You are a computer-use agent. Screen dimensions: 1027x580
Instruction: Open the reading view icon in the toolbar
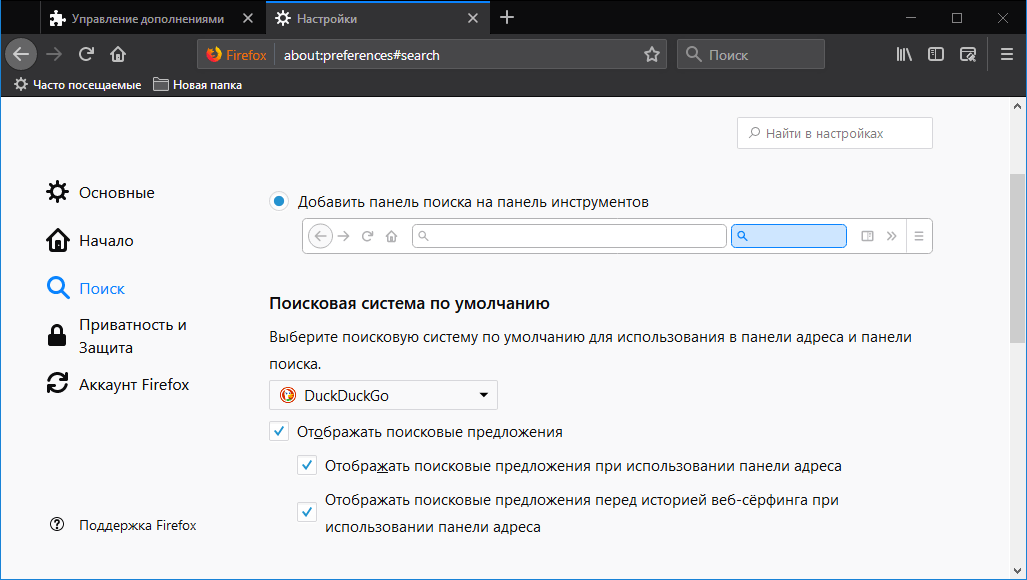point(967,54)
